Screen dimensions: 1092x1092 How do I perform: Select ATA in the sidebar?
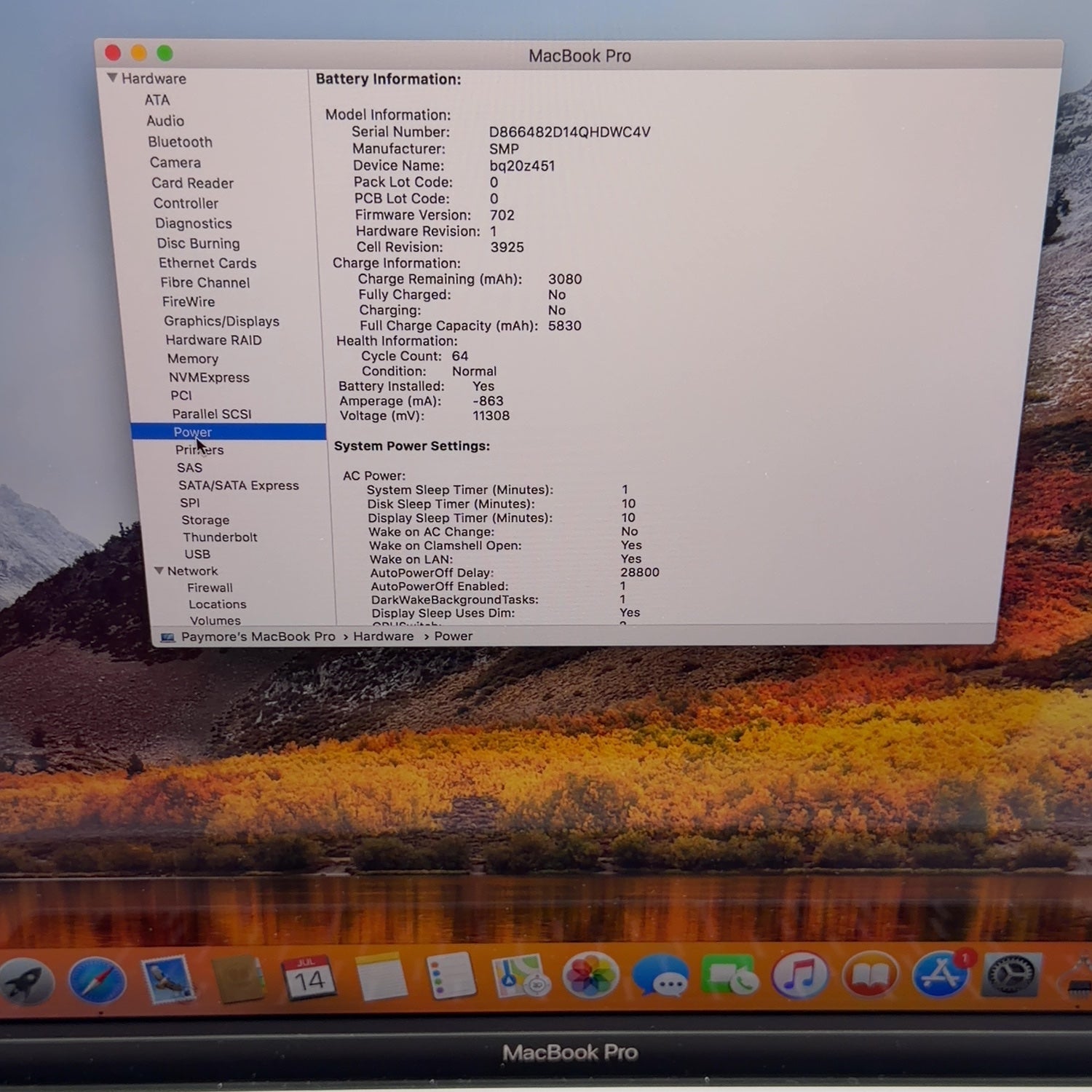pos(157,100)
